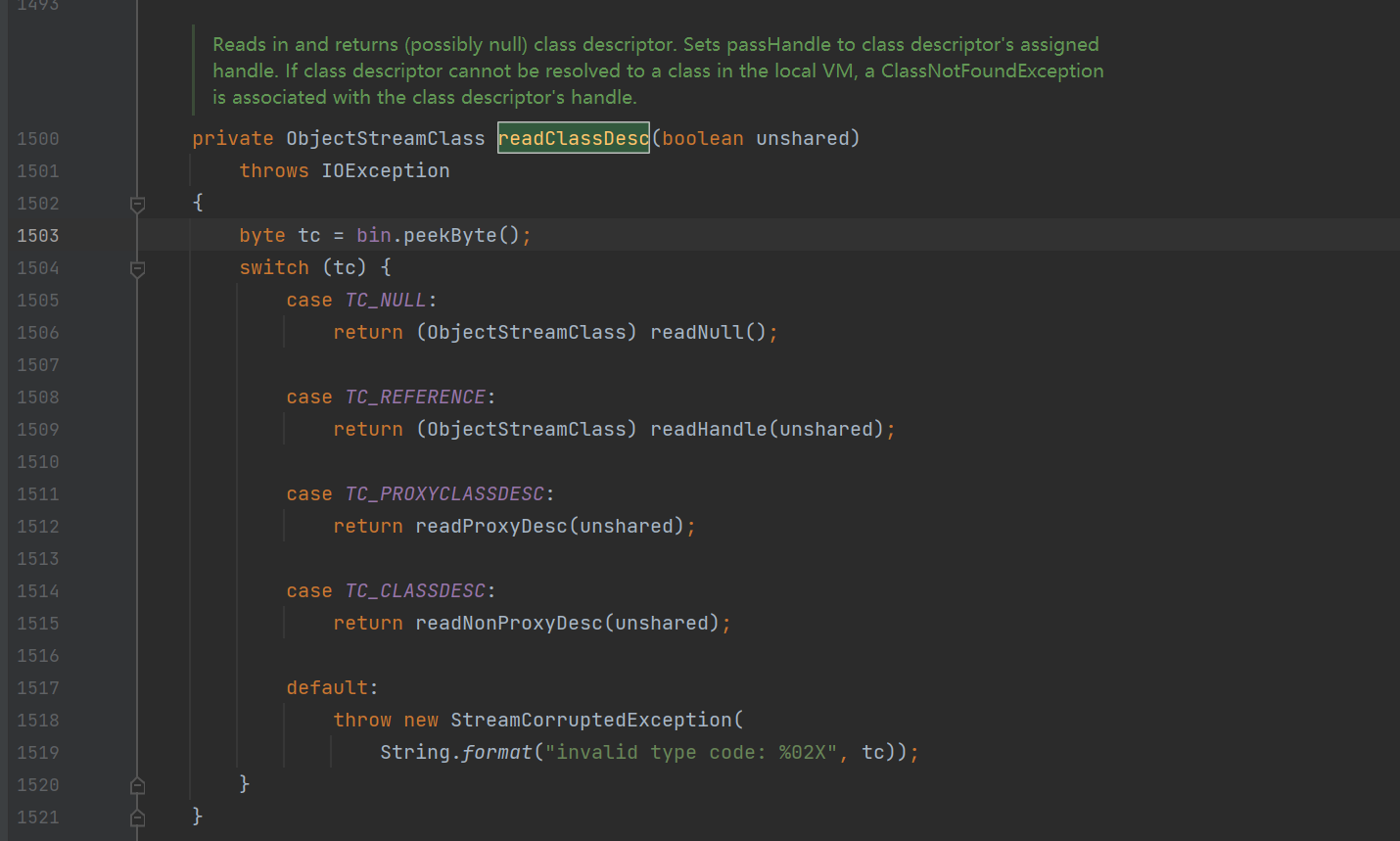Click the default: label
Viewport: 1400px width, 841px height.
pyautogui.click(x=332, y=687)
